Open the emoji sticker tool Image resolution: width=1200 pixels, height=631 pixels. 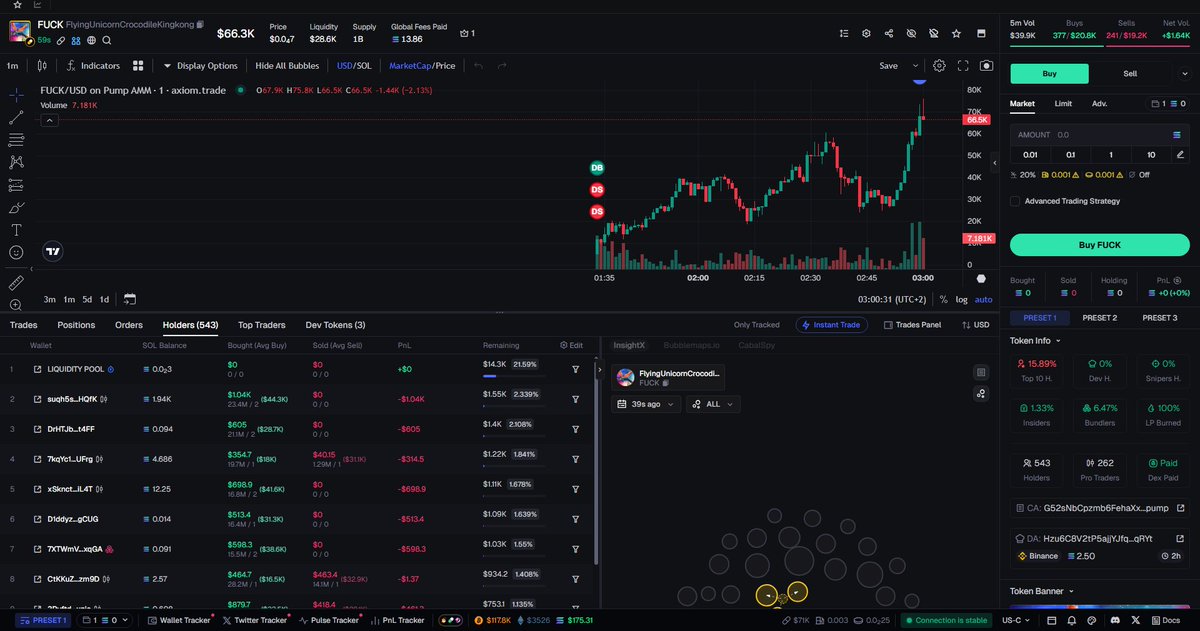[x=16, y=253]
